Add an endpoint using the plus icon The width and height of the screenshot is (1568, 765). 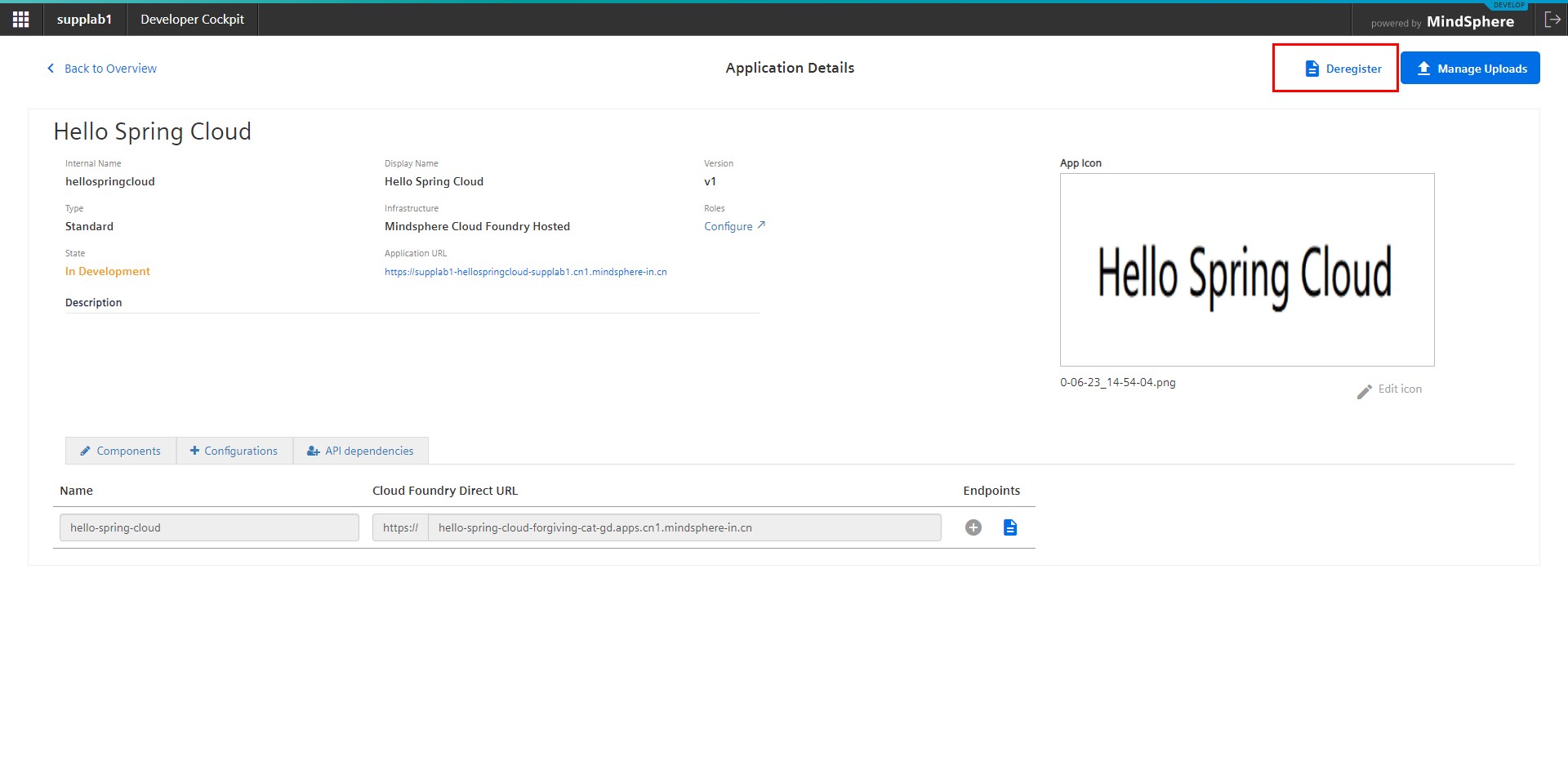973,527
